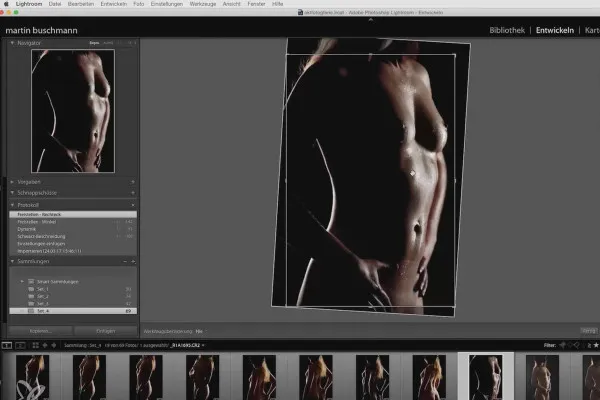Collapse the Sammlungen panel
The width and height of the screenshot is (600, 400).
point(12,261)
